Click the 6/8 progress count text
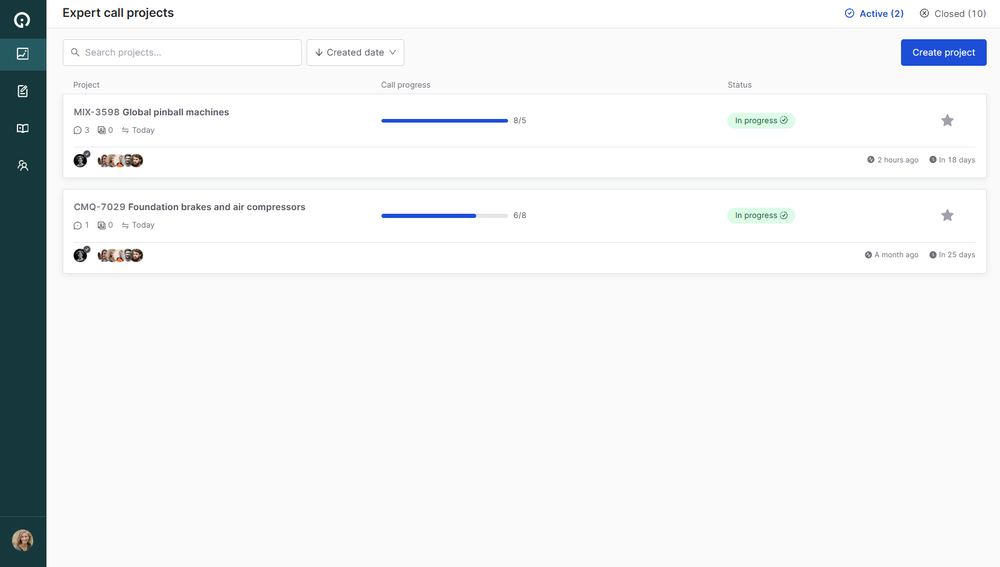This screenshot has height=567, width=1000. coord(520,216)
